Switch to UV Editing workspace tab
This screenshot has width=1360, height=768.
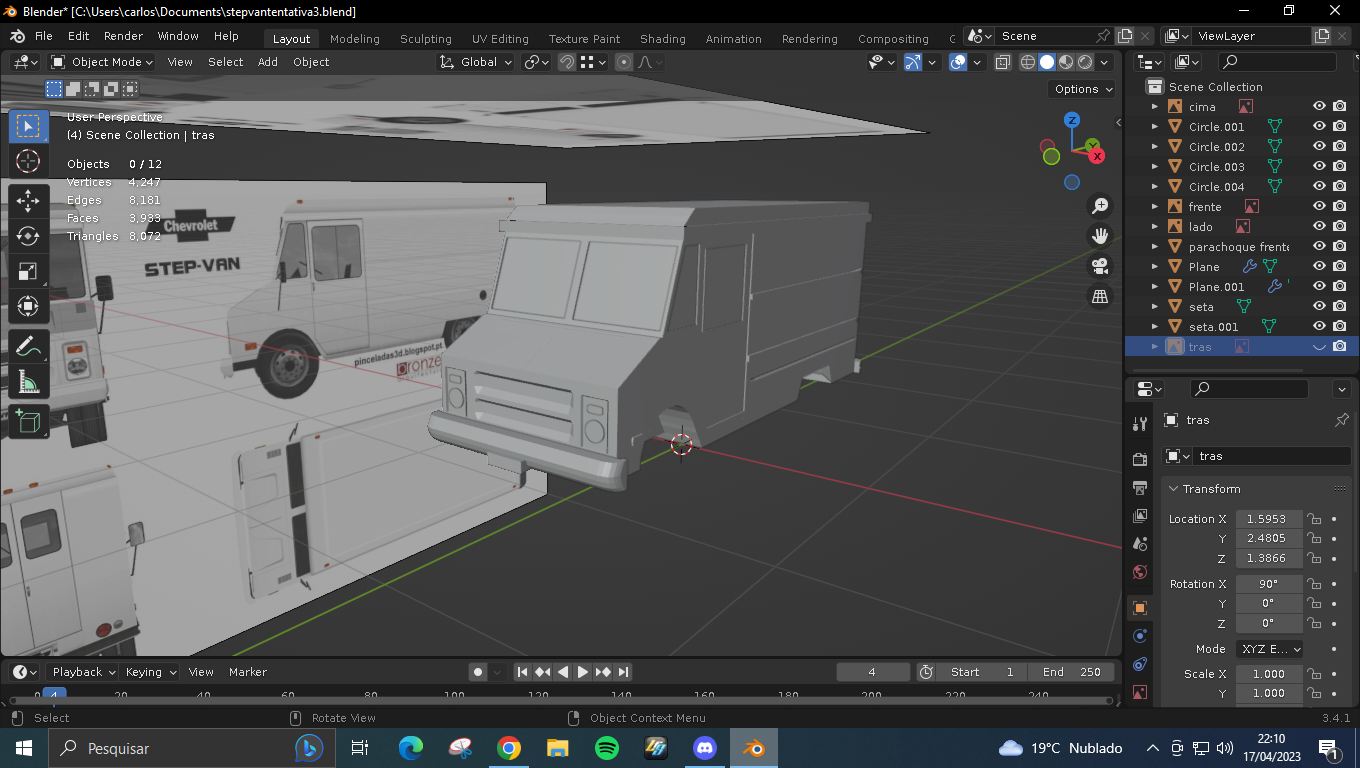[x=500, y=39]
